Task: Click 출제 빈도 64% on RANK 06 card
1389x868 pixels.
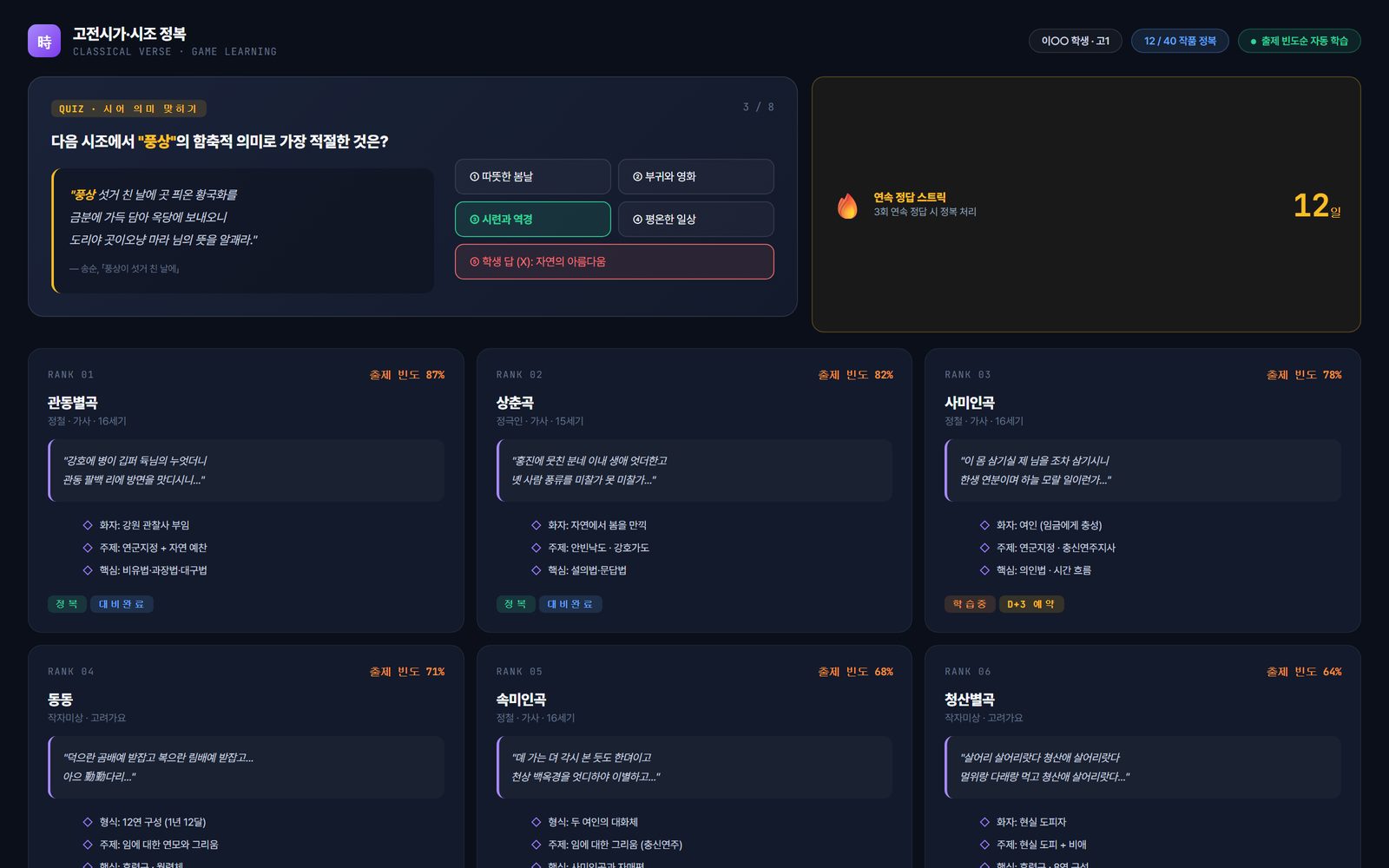Action: pos(1304,672)
